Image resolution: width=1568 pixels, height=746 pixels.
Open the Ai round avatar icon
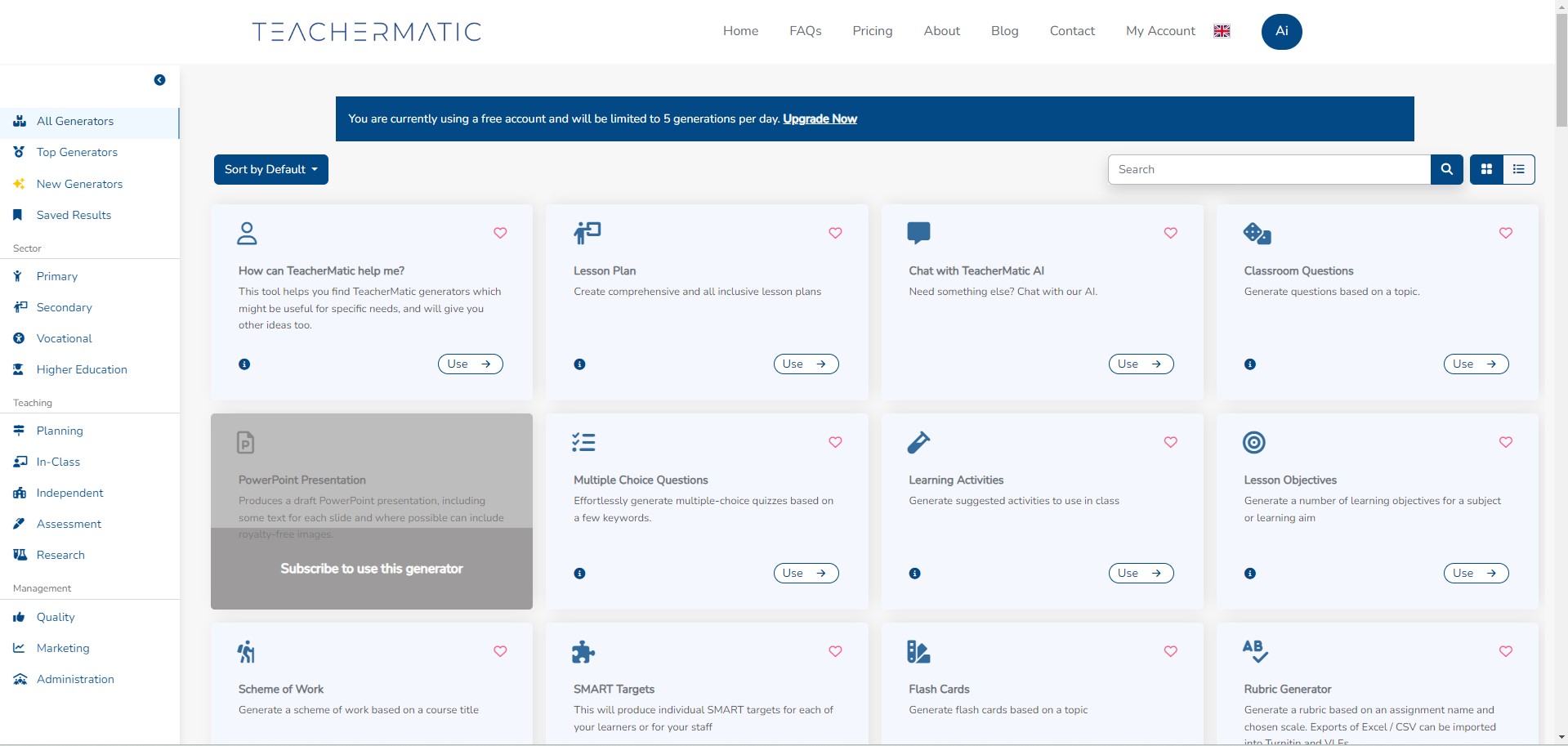pos(1281,31)
